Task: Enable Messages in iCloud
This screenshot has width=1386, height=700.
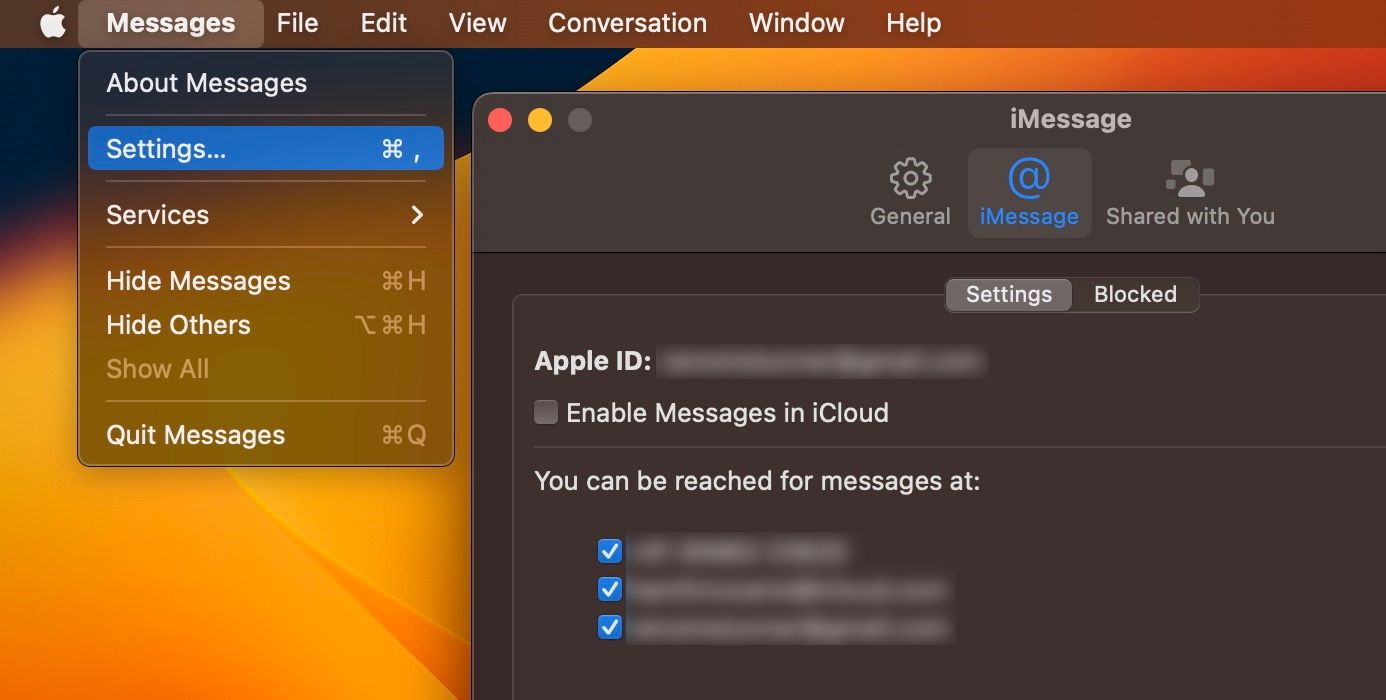Action: (545, 411)
